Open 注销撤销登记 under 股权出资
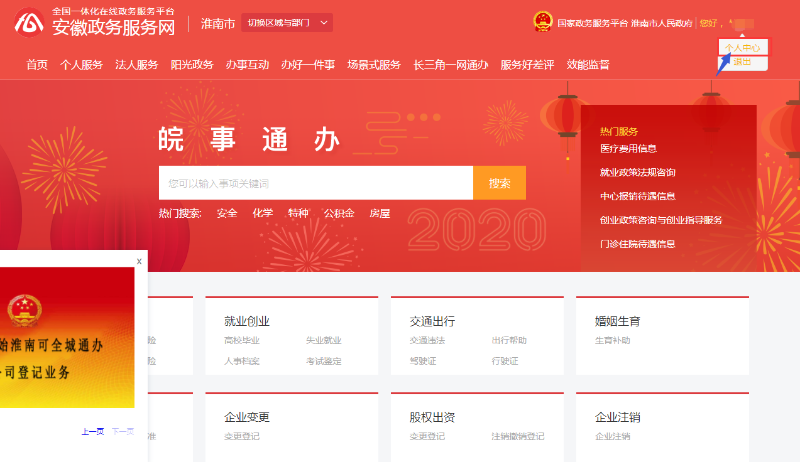Viewport: 800px width, 462px height. [517, 436]
